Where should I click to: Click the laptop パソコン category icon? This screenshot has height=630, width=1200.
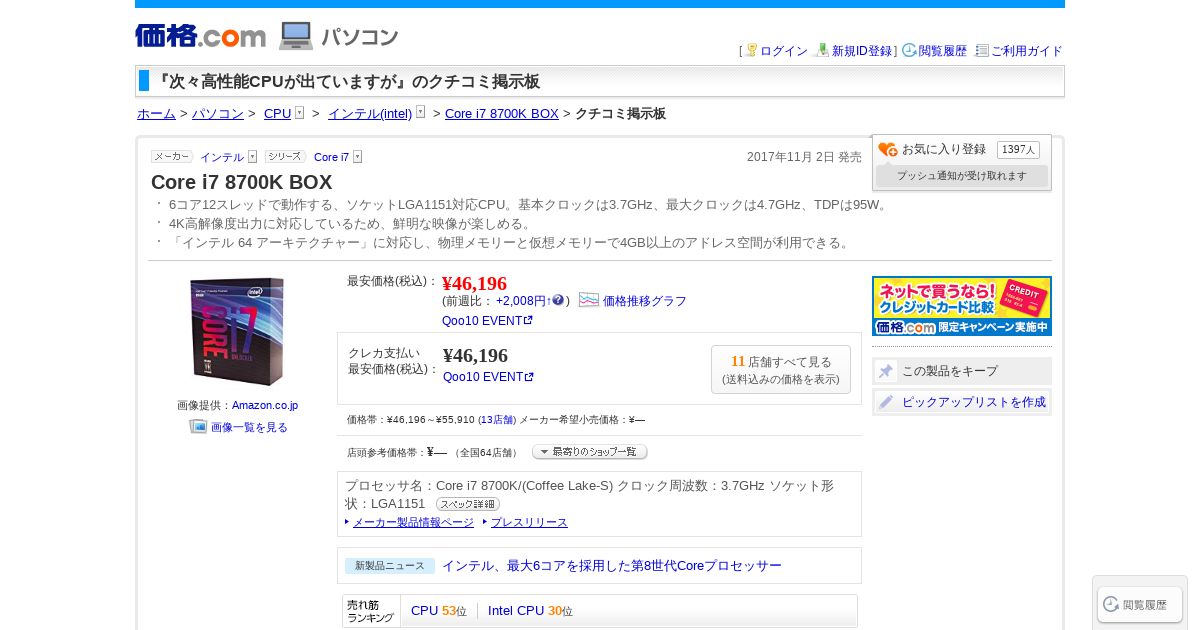296,36
